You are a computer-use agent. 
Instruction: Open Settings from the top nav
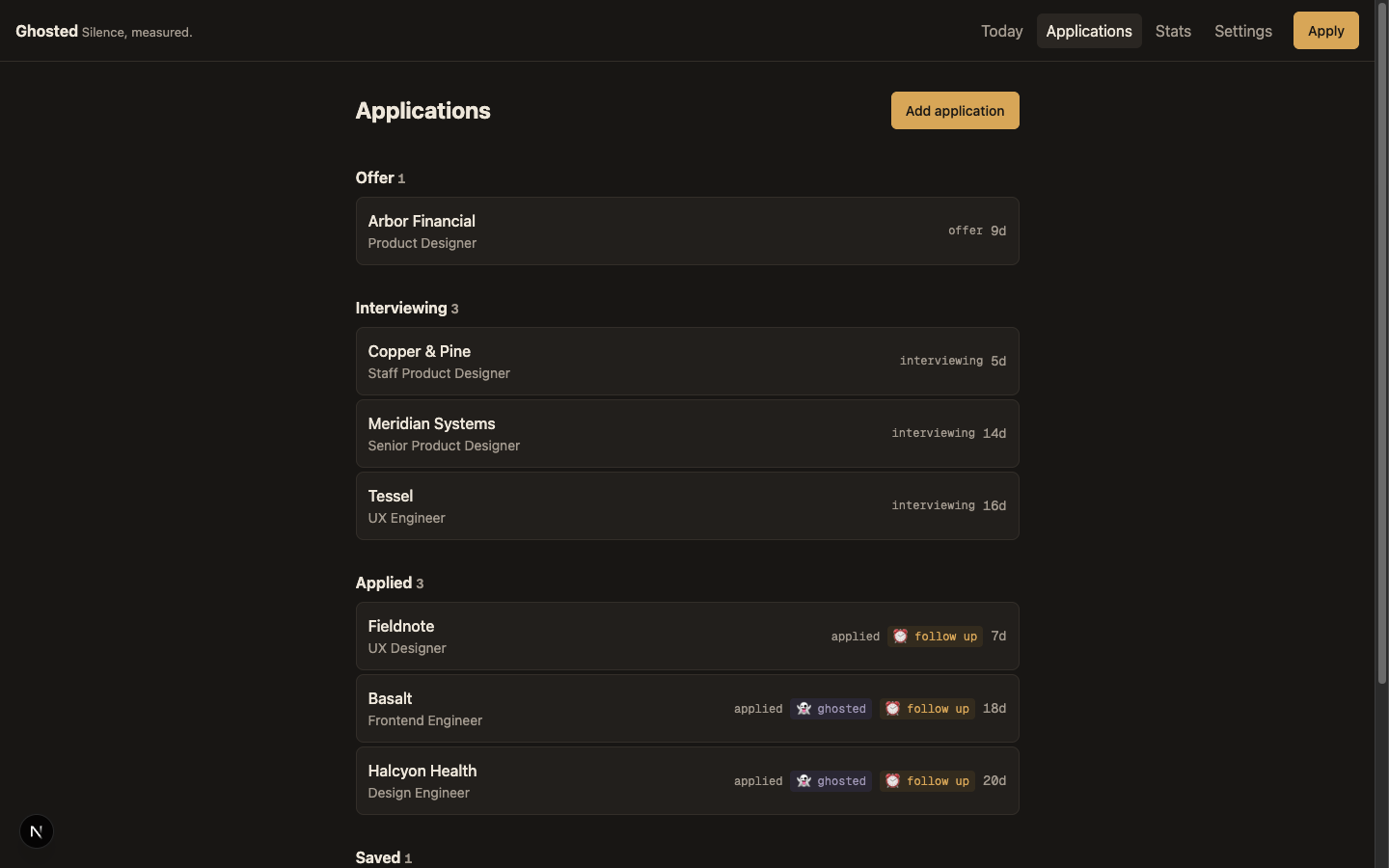tap(1242, 31)
